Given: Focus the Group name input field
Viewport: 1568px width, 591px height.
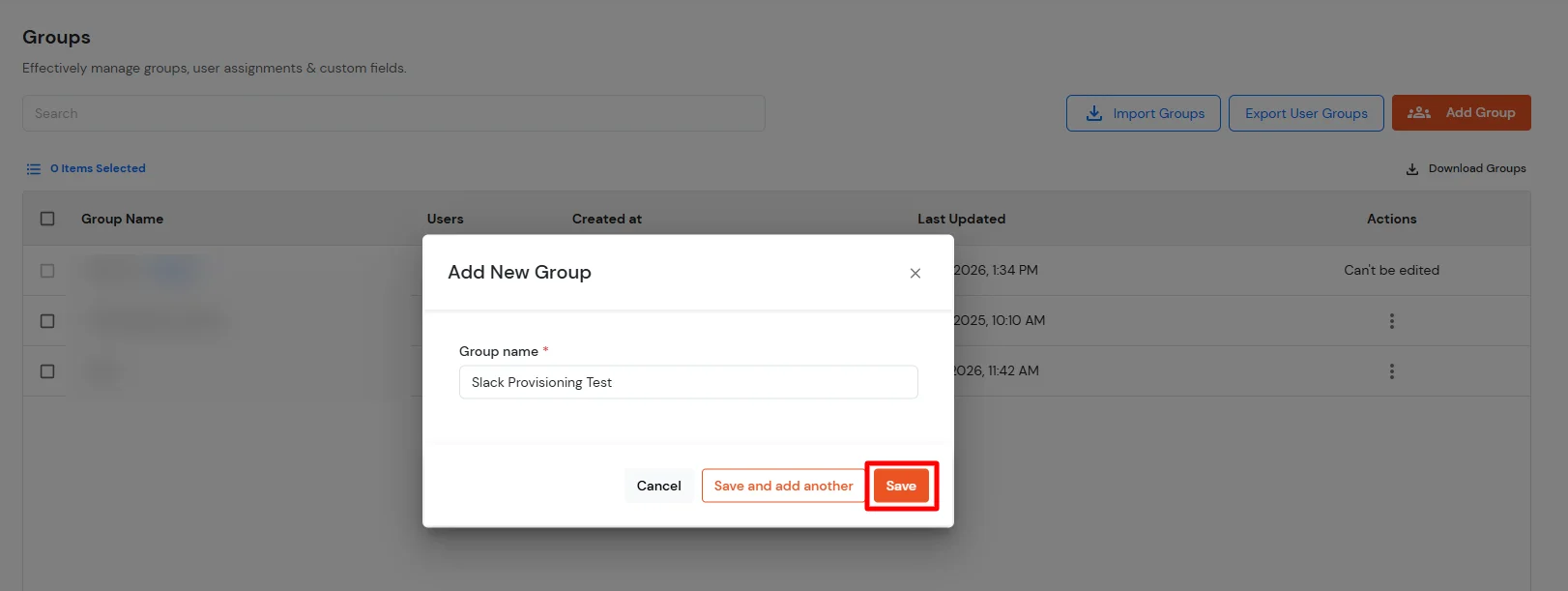Looking at the screenshot, I should coord(688,382).
